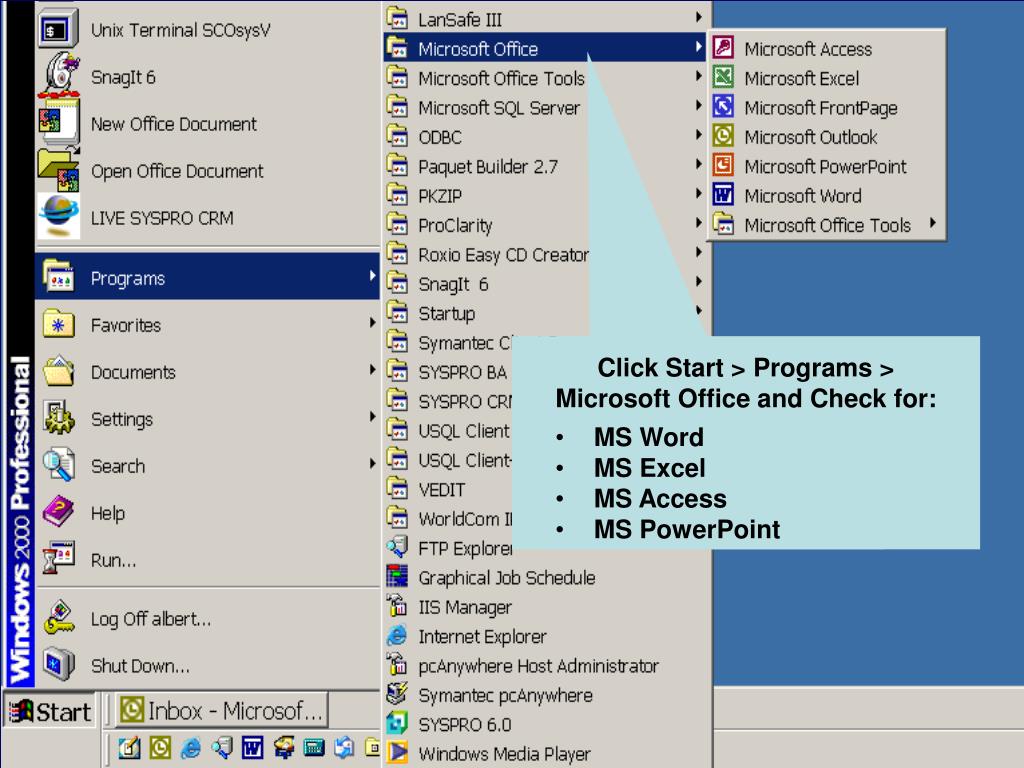Expand Microsoft SQL Server submenu arrow

click(x=698, y=105)
